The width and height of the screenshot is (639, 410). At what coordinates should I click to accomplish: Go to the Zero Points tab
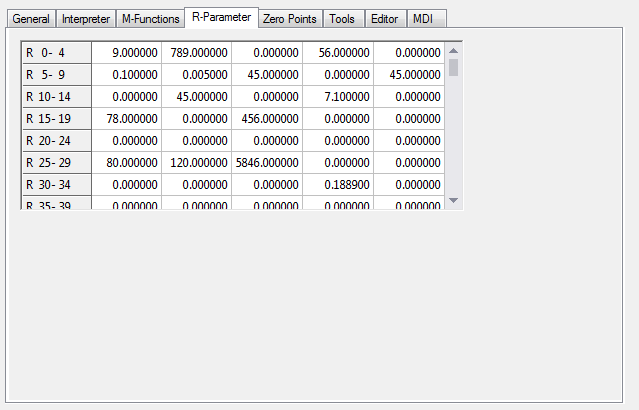pyautogui.click(x=290, y=19)
